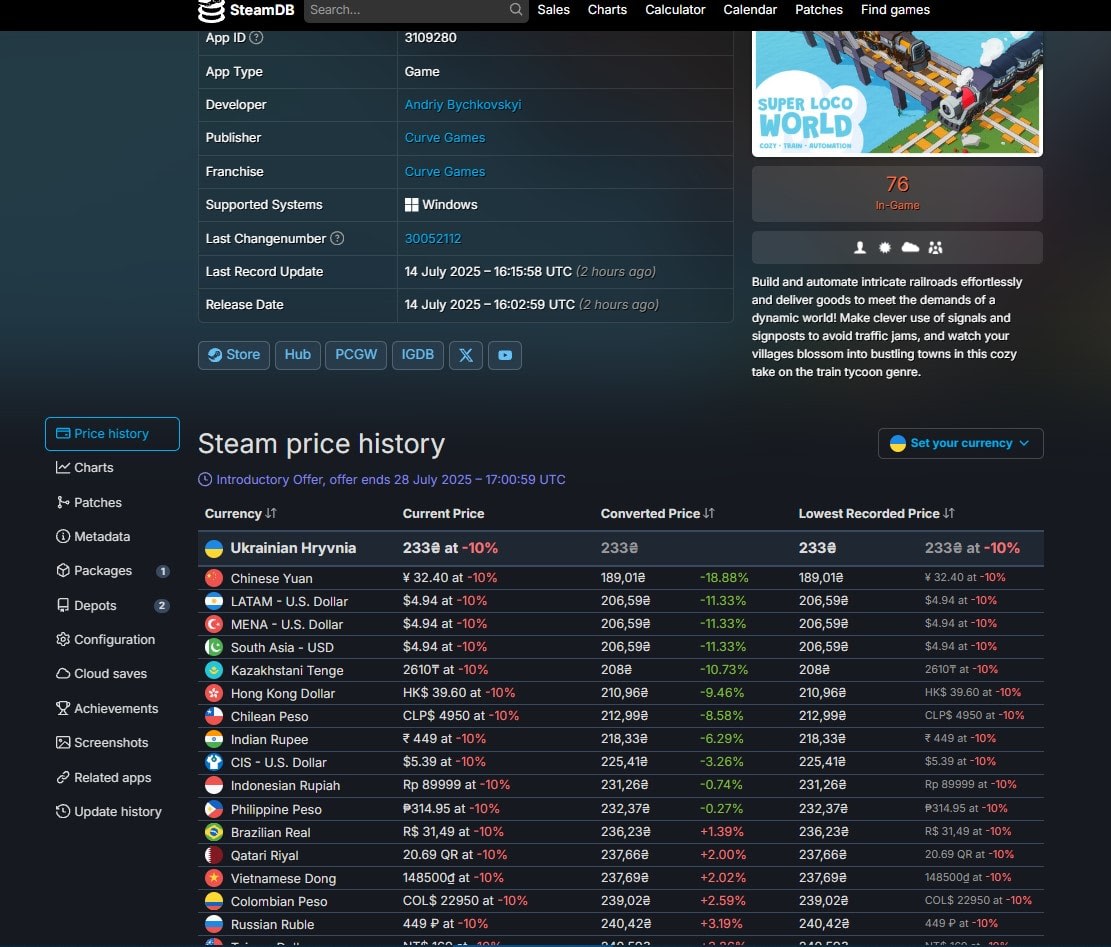
Task: Click the SteamDB logo
Action: [245, 10]
